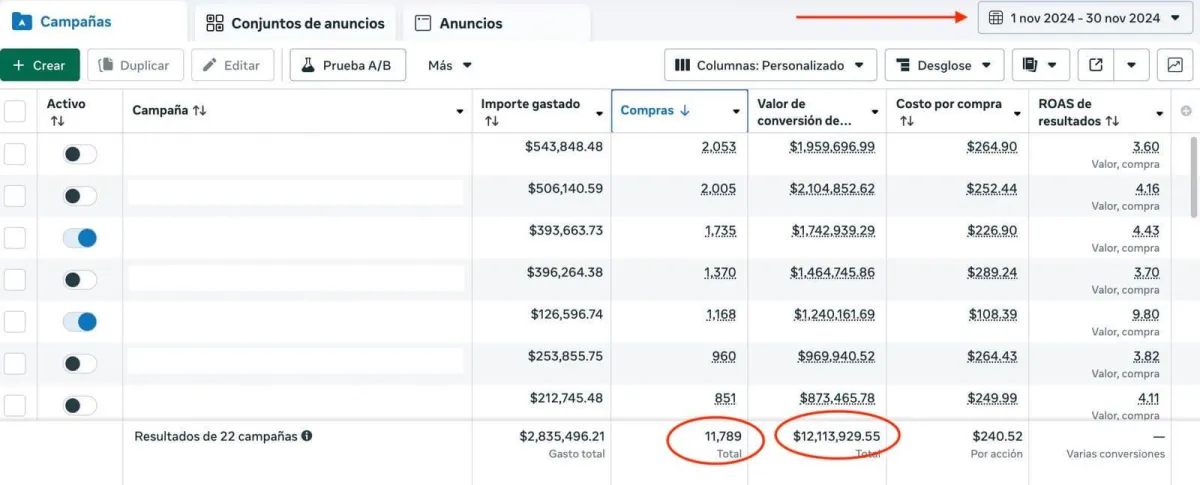Open the Desglose dropdown
This screenshot has height=485, width=1200.
point(944,65)
